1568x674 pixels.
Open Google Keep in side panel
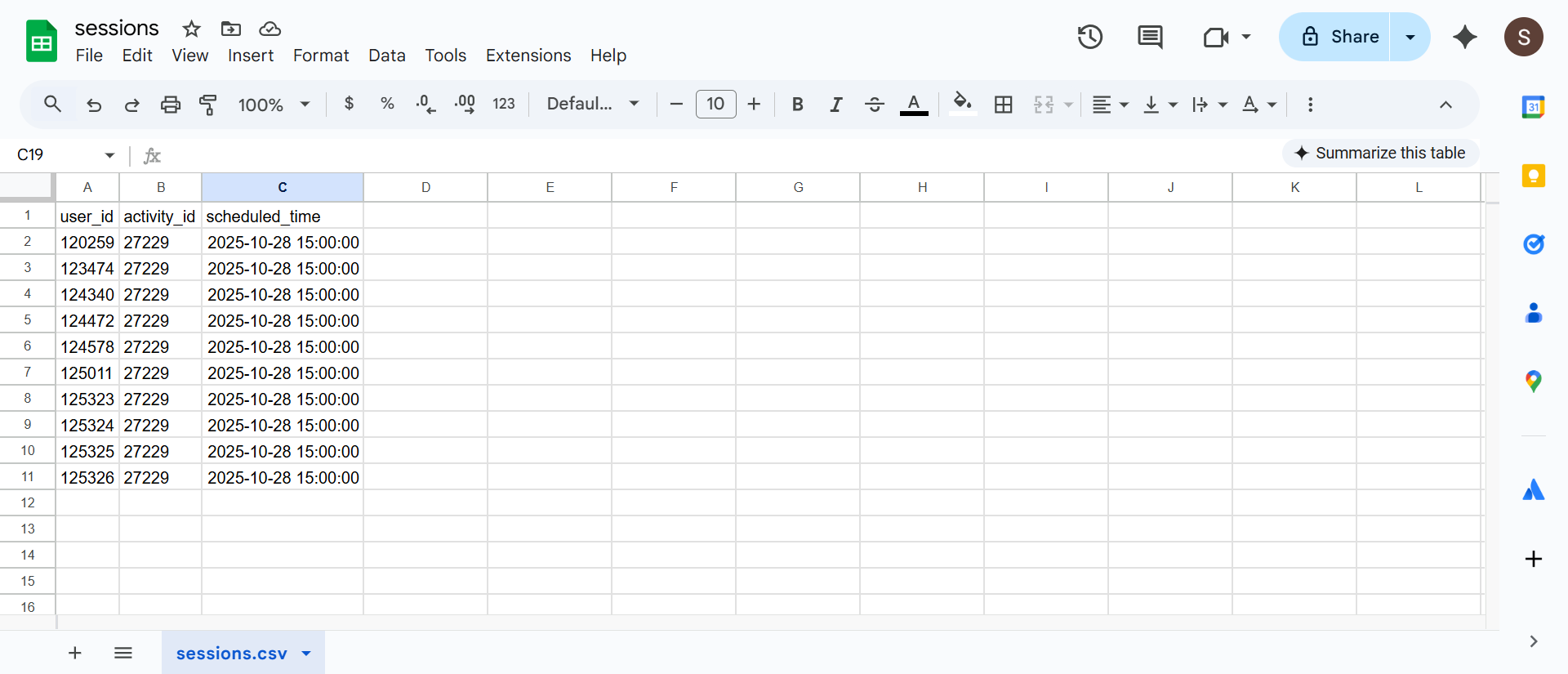pos(1533,176)
